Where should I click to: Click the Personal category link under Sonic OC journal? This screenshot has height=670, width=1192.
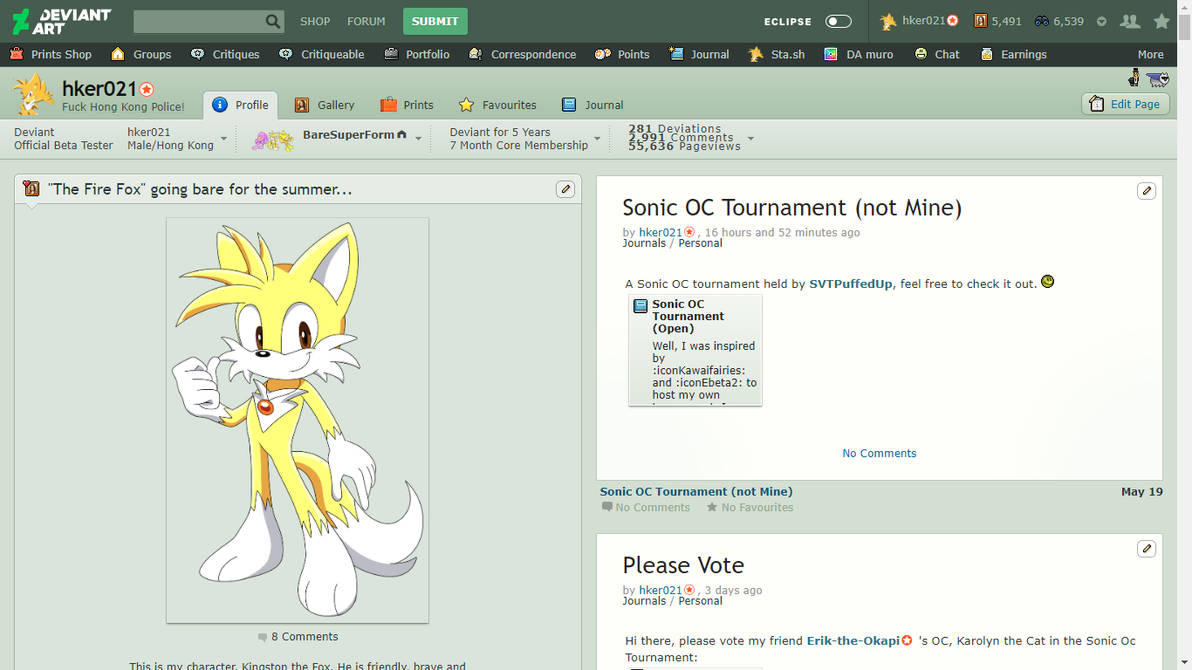click(x=700, y=243)
